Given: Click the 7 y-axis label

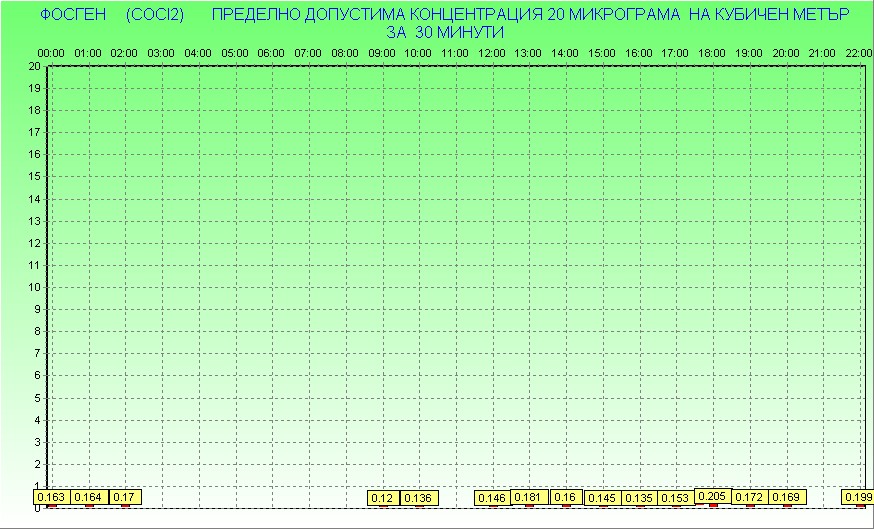Looking at the screenshot, I should point(37,353).
